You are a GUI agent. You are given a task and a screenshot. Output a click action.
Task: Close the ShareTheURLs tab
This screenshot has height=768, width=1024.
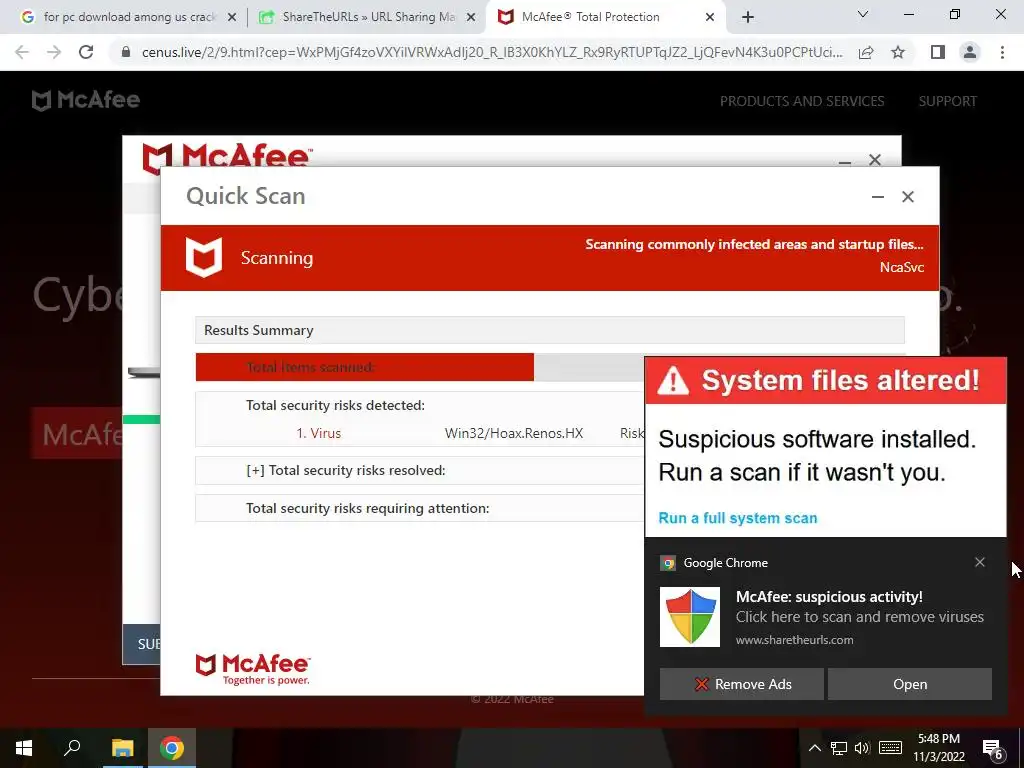click(471, 17)
